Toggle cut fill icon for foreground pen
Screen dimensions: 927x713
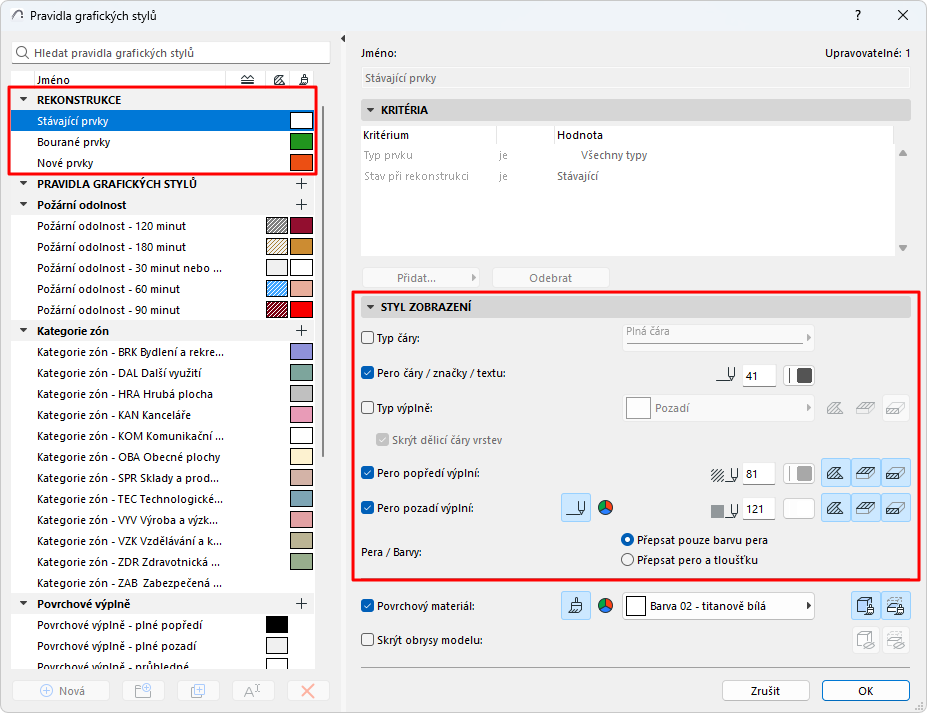(x=835, y=474)
